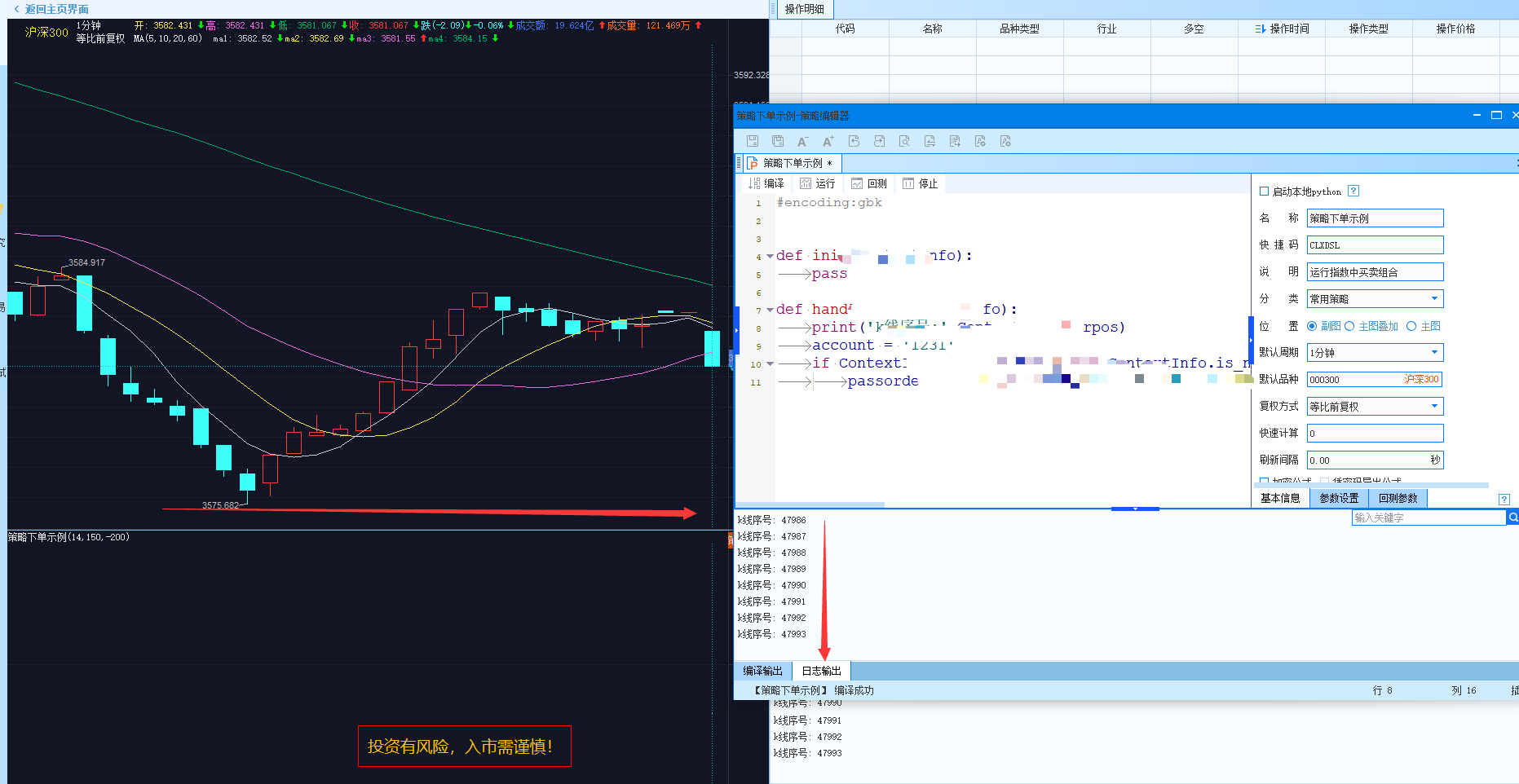Click the 回测 backtest button
This screenshot has height=784, width=1519.
[x=869, y=183]
